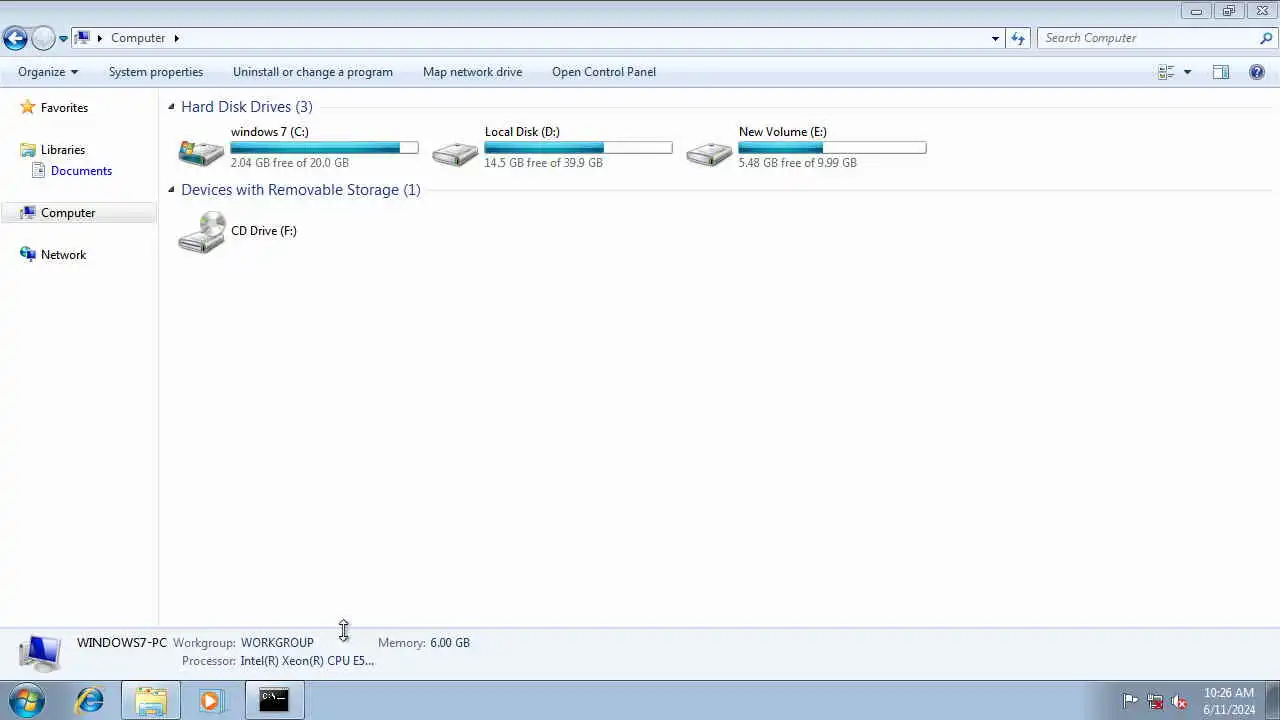Open Windows Media Player from taskbar
The width and height of the screenshot is (1280, 720).
[x=210, y=701]
